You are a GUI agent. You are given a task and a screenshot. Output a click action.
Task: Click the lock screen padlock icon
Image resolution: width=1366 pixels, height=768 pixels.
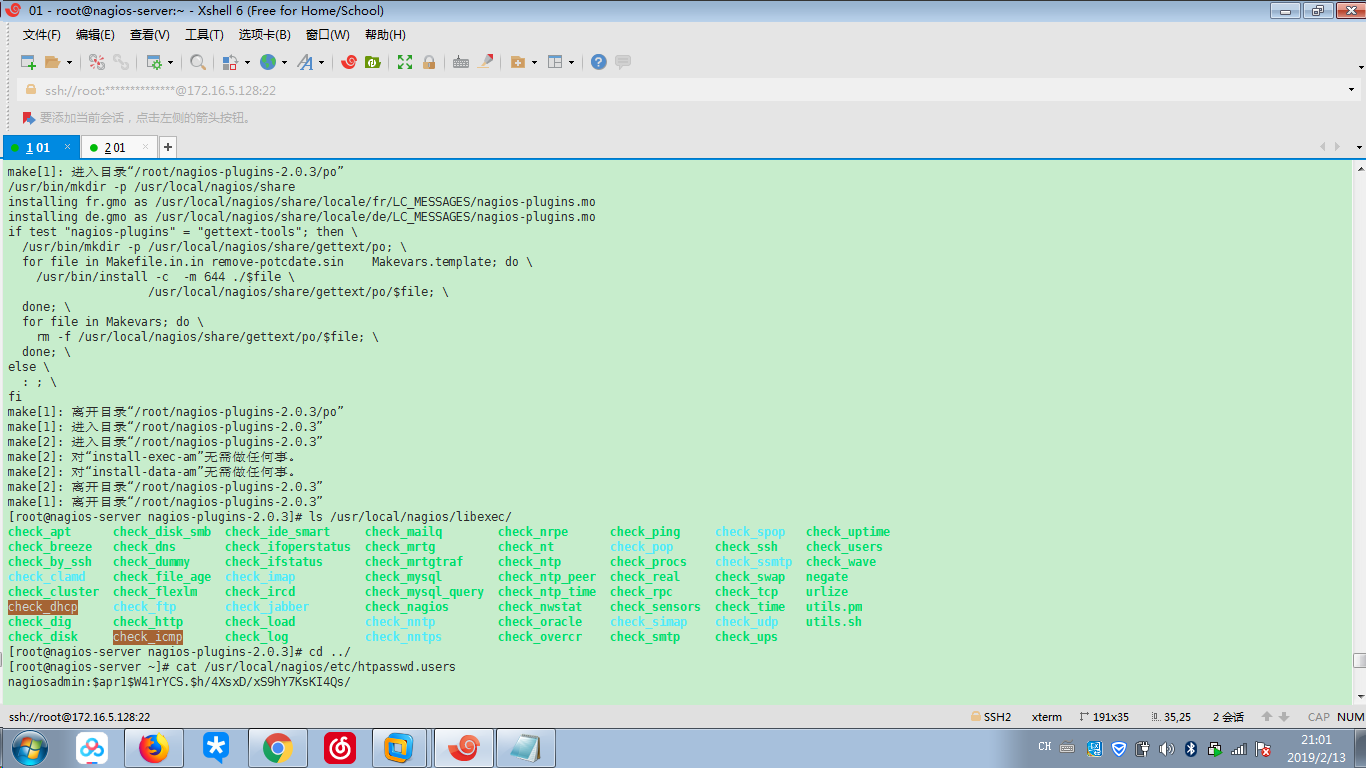pyautogui.click(x=429, y=62)
